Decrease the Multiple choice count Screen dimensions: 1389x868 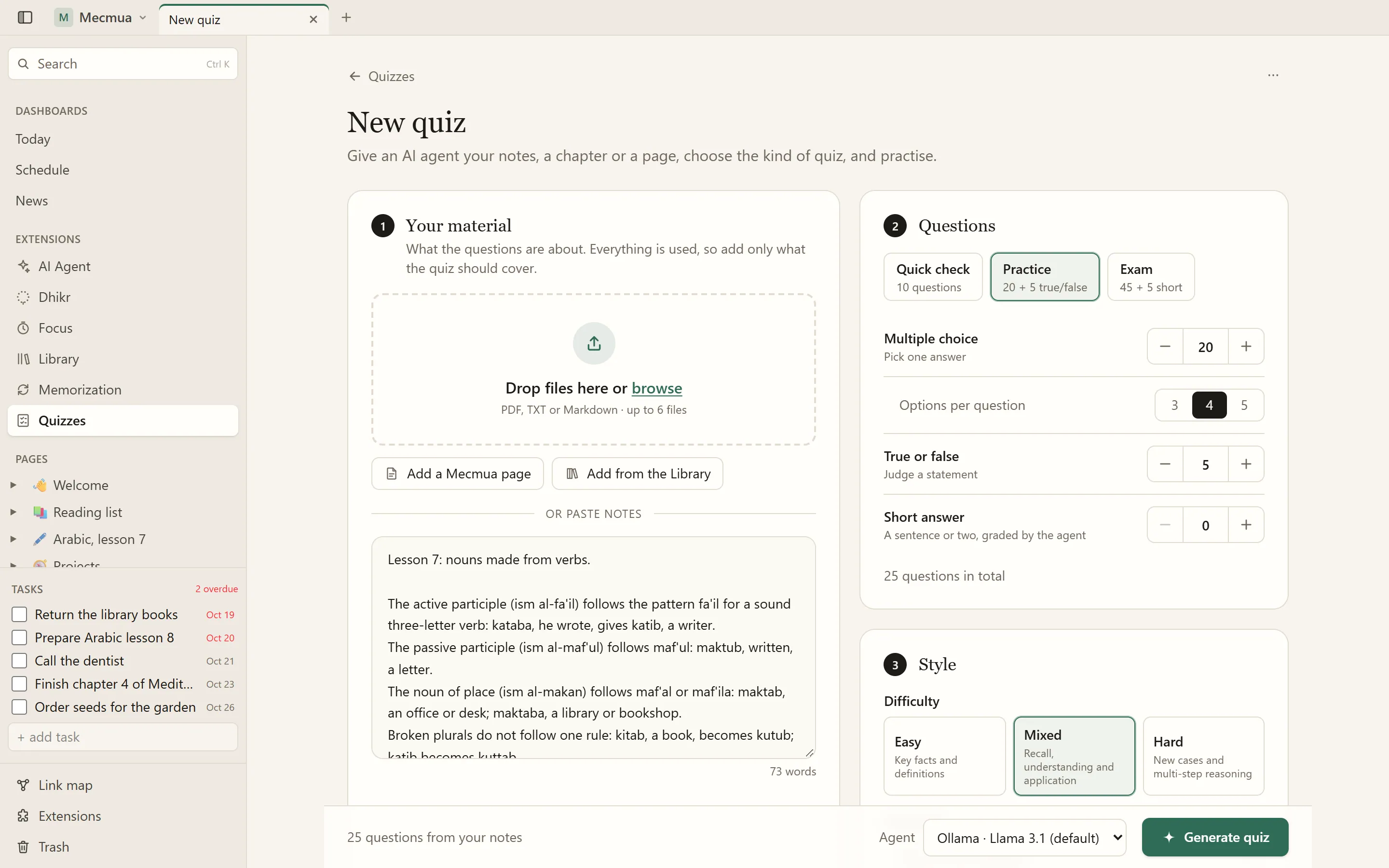tap(1165, 346)
